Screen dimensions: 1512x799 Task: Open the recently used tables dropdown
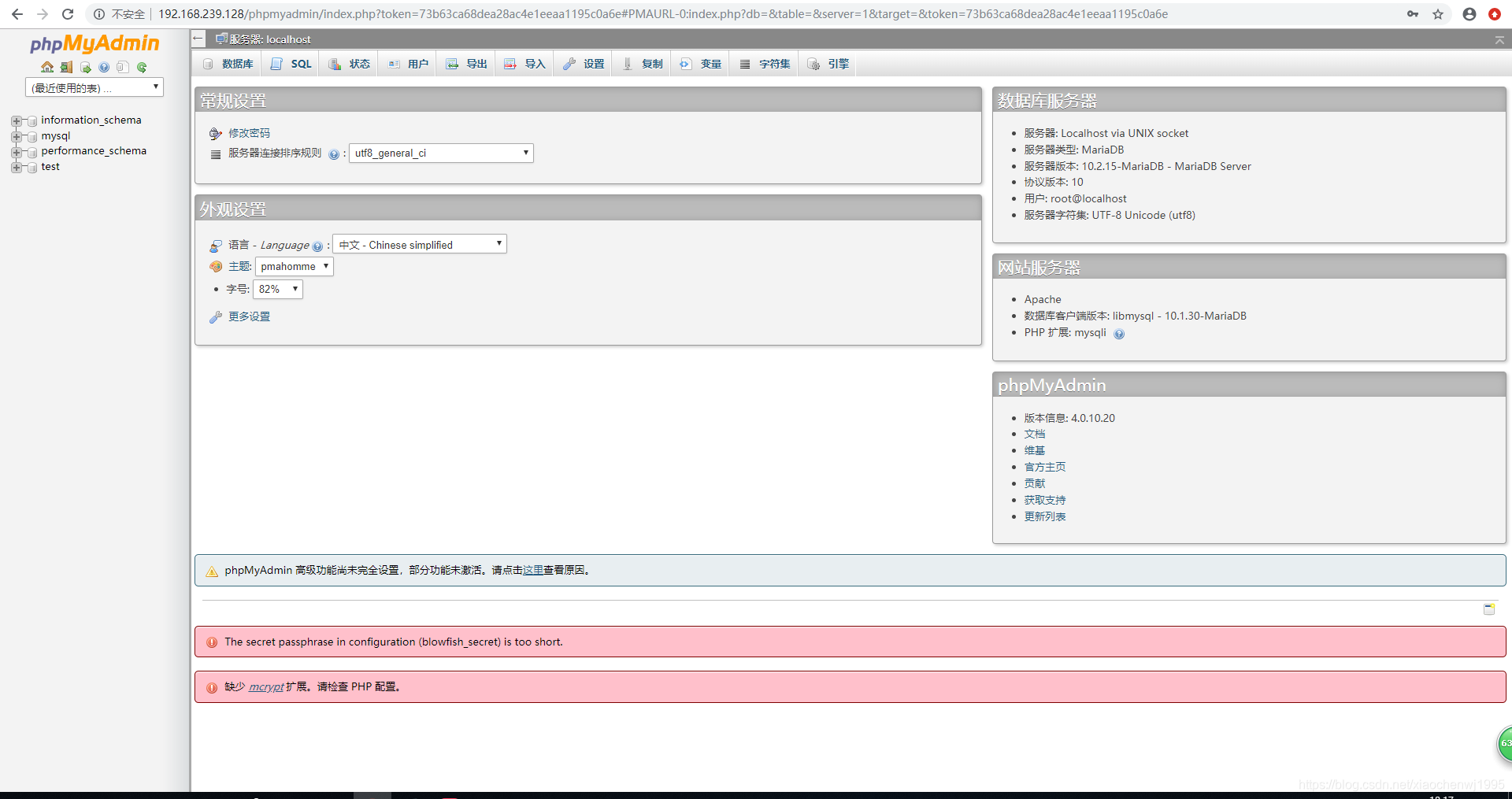94,87
